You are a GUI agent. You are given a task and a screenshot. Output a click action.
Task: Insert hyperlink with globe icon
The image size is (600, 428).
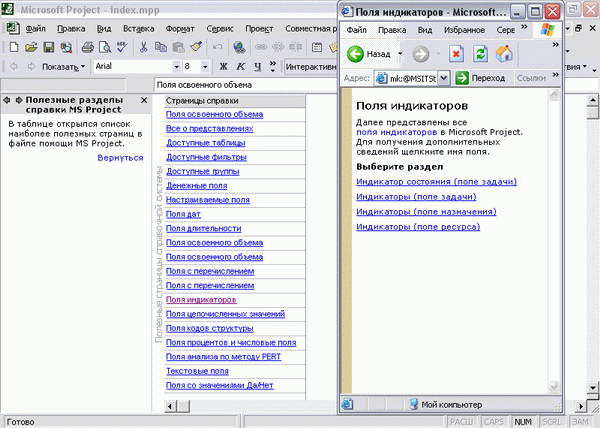click(x=239, y=47)
